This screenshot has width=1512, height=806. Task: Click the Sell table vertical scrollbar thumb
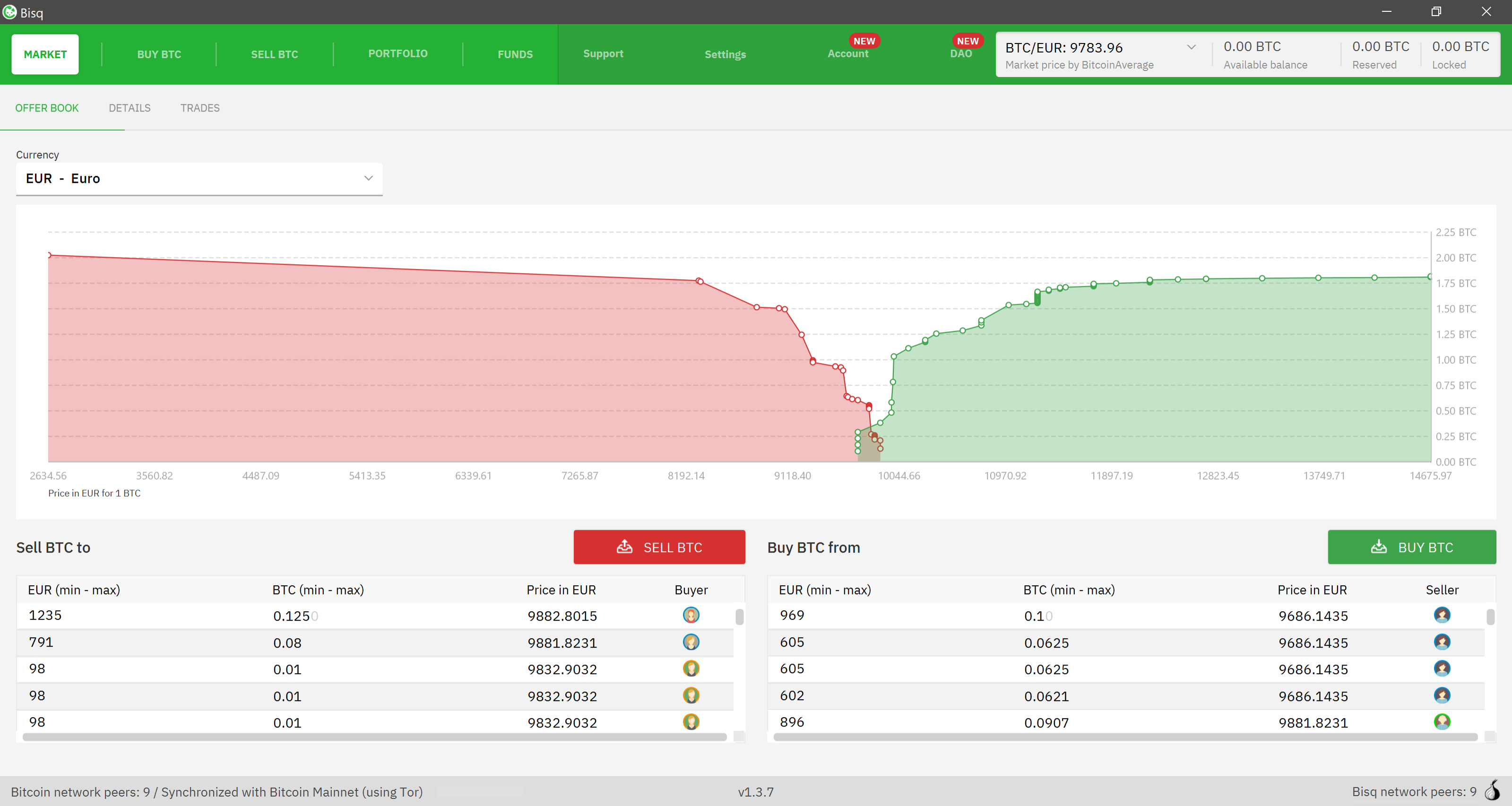pyautogui.click(x=740, y=616)
